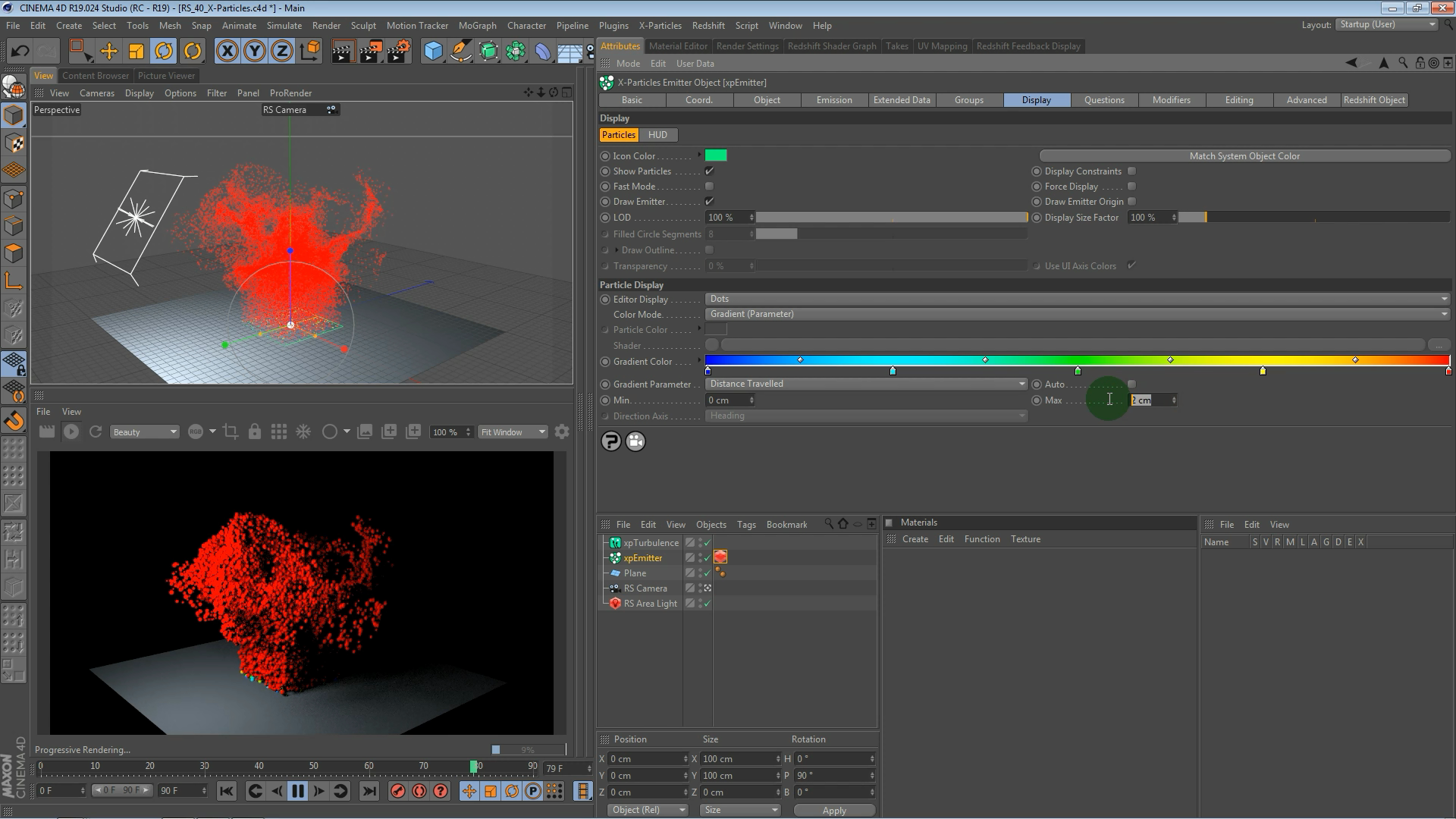Viewport: 1456px width, 819px height.
Task: Click the Make Editable icon
Action: tap(14, 88)
